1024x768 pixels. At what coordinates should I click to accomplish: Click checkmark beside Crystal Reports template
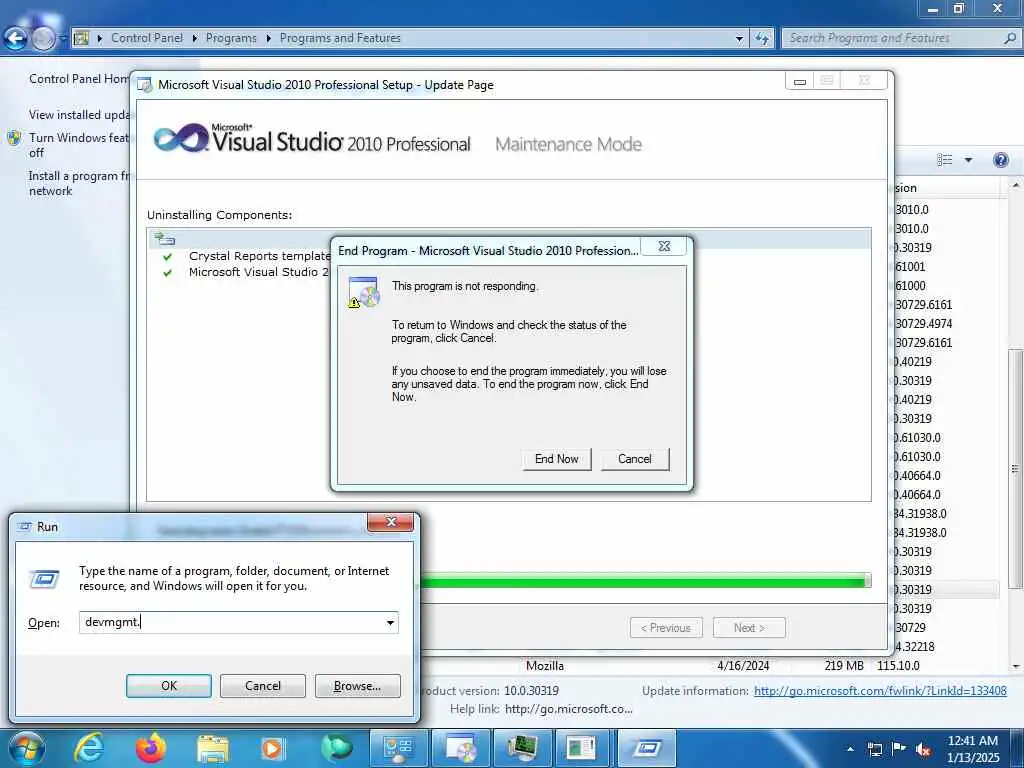(168, 257)
